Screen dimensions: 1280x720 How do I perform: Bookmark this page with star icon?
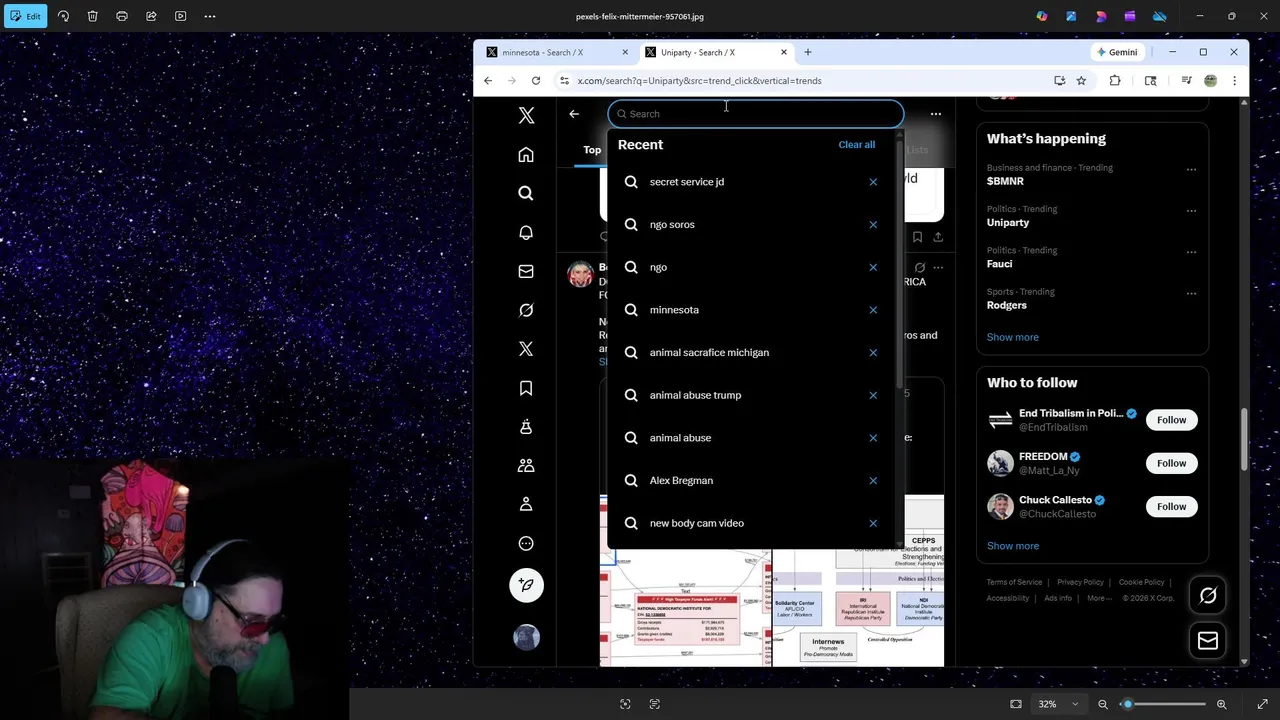click(1081, 81)
